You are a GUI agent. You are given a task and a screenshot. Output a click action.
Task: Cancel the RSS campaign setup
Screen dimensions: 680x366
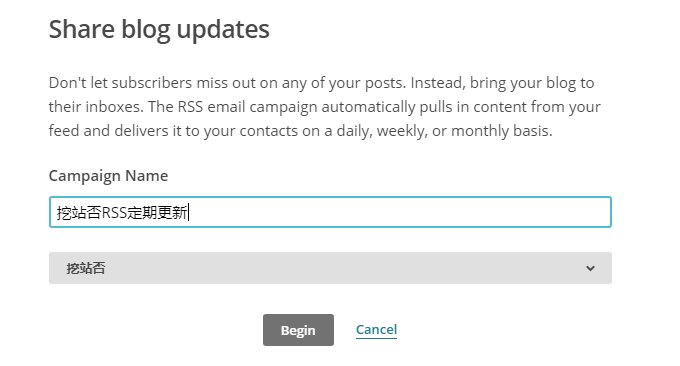[376, 330]
